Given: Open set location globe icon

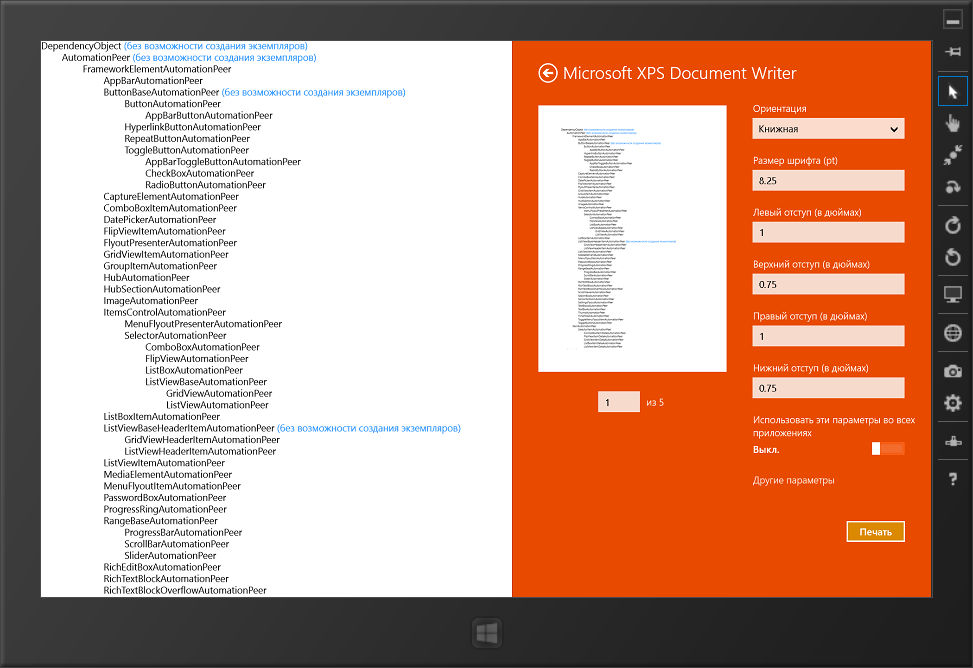Looking at the screenshot, I should [x=953, y=333].
